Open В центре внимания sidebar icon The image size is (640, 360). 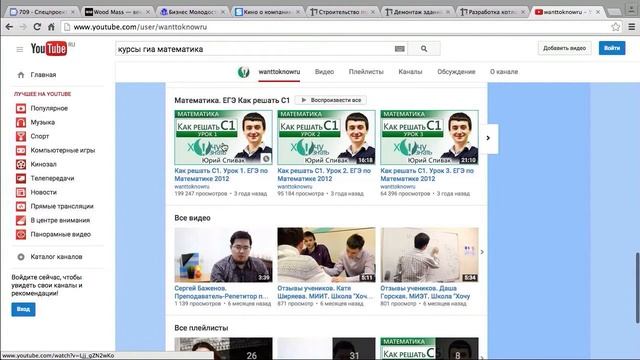click(x=21, y=220)
